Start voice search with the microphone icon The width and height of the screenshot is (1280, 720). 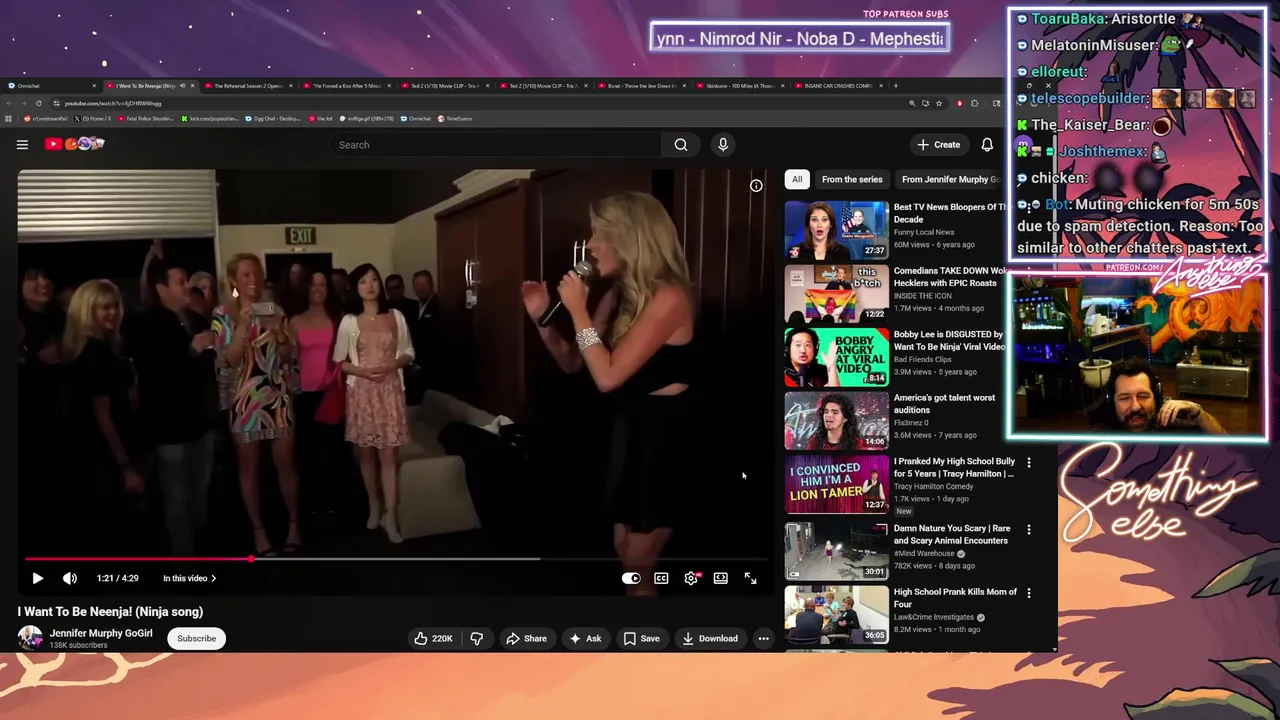[x=723, y=145]
